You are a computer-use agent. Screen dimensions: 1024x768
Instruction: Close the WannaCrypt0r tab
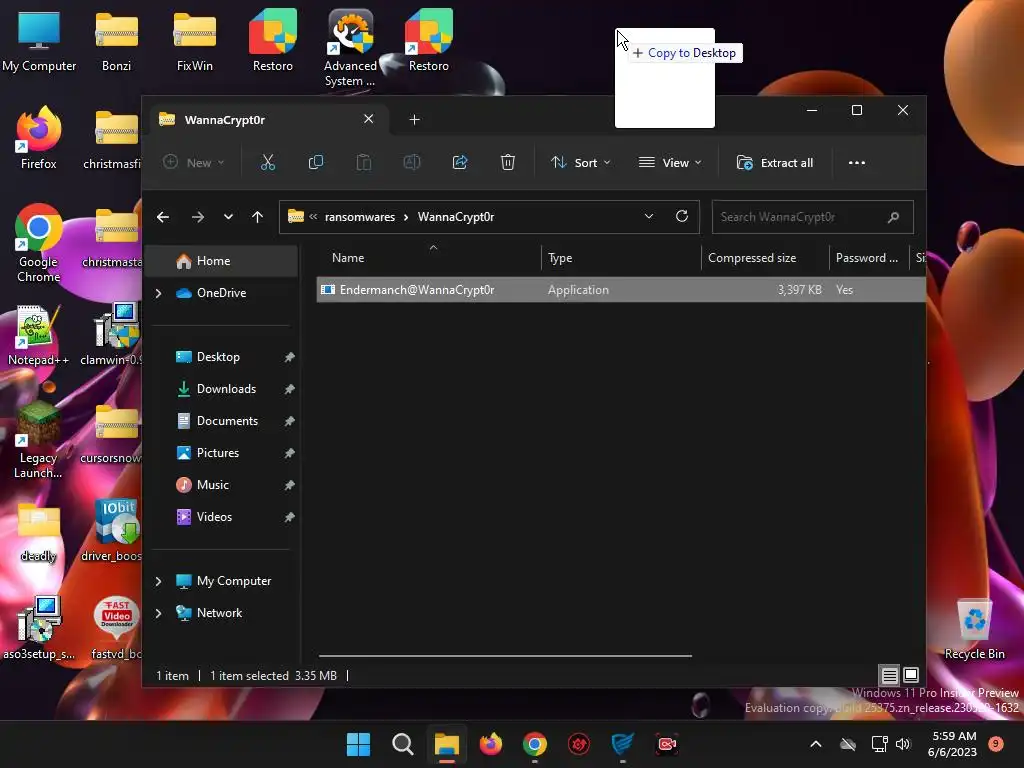[368, 119]
